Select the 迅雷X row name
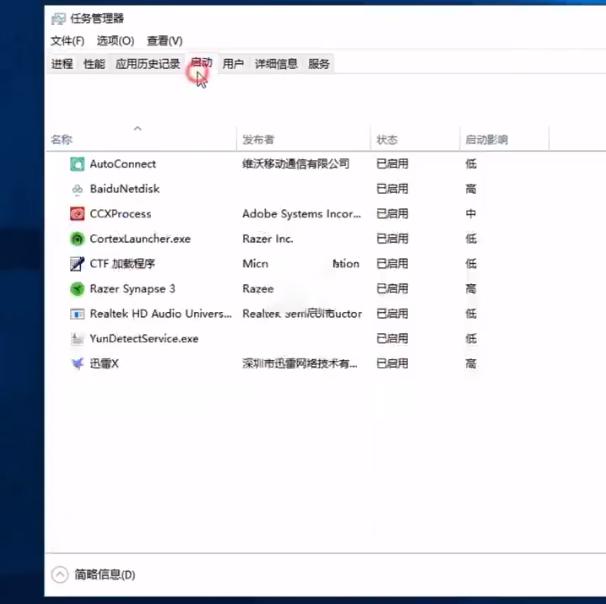Screen dimensions: 606x604 click(x=104, y=363)
